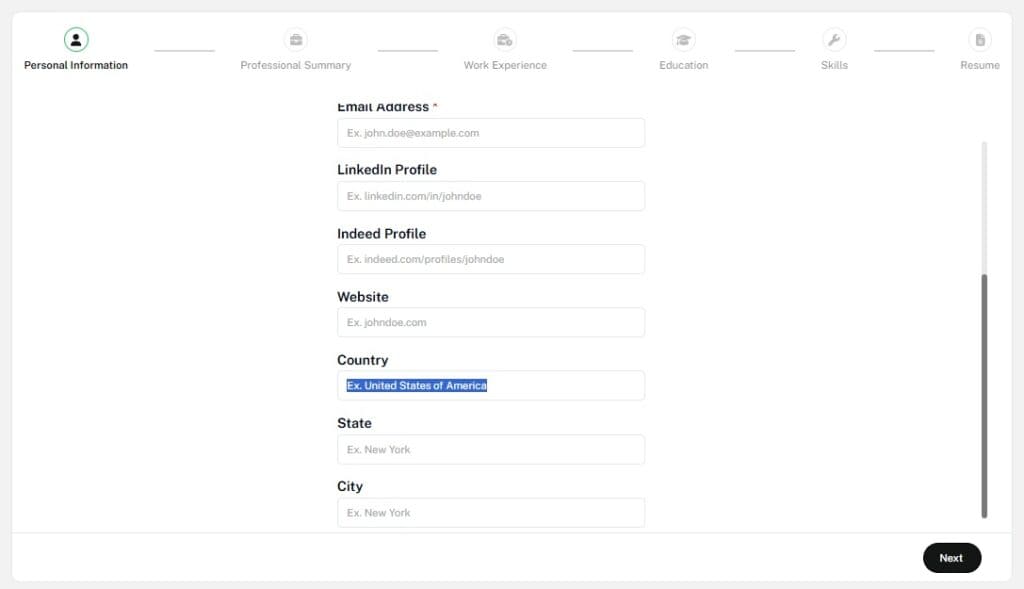Click the Indeed Profile text box
The width and height of the screenshot is (1024, 589).
click(x=491, y=259)
